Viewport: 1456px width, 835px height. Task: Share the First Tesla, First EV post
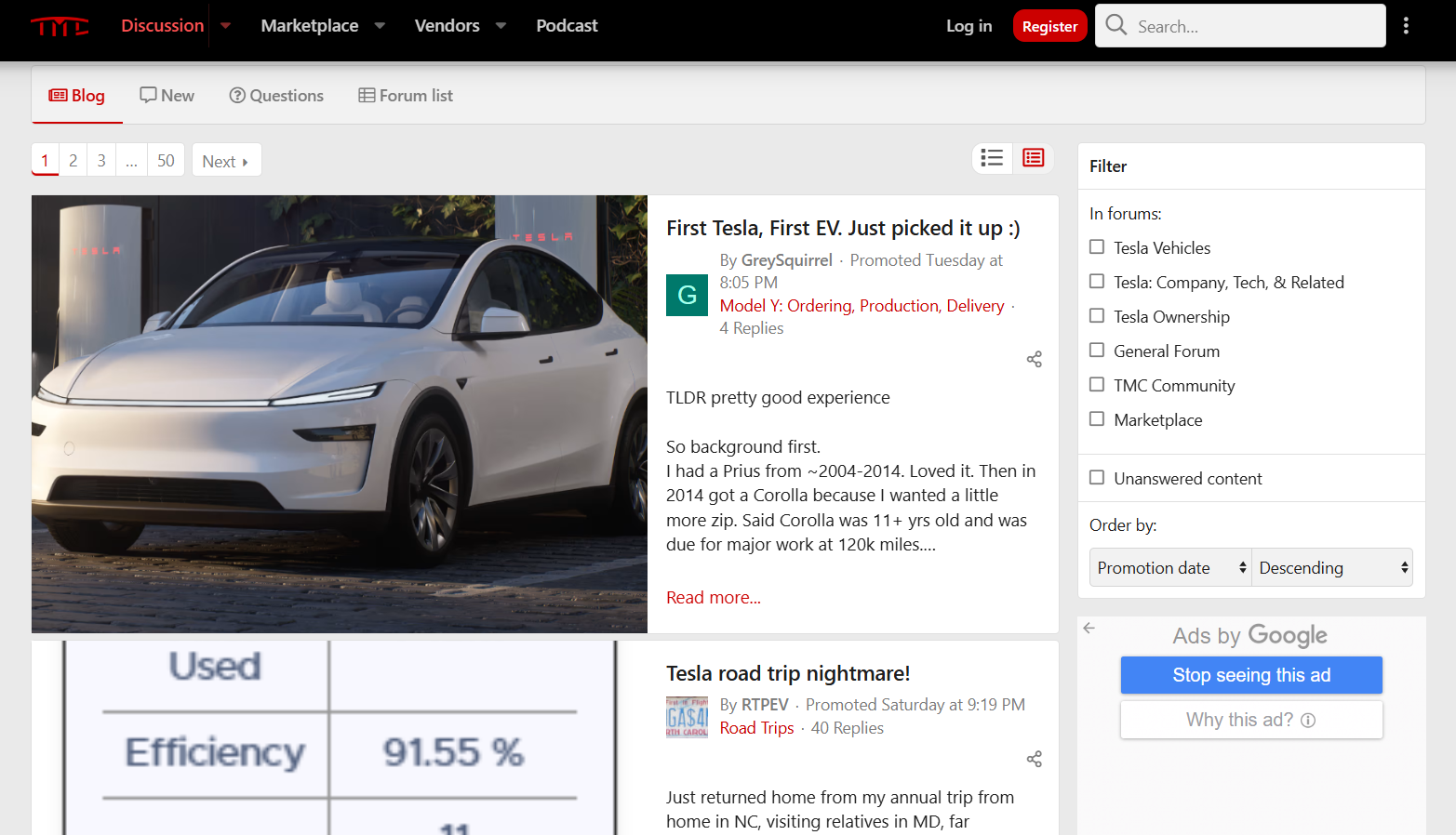1034,359
